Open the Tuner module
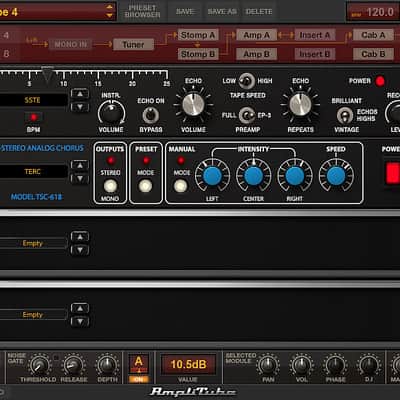Screen dimensions: 400x400 [133, 44]
